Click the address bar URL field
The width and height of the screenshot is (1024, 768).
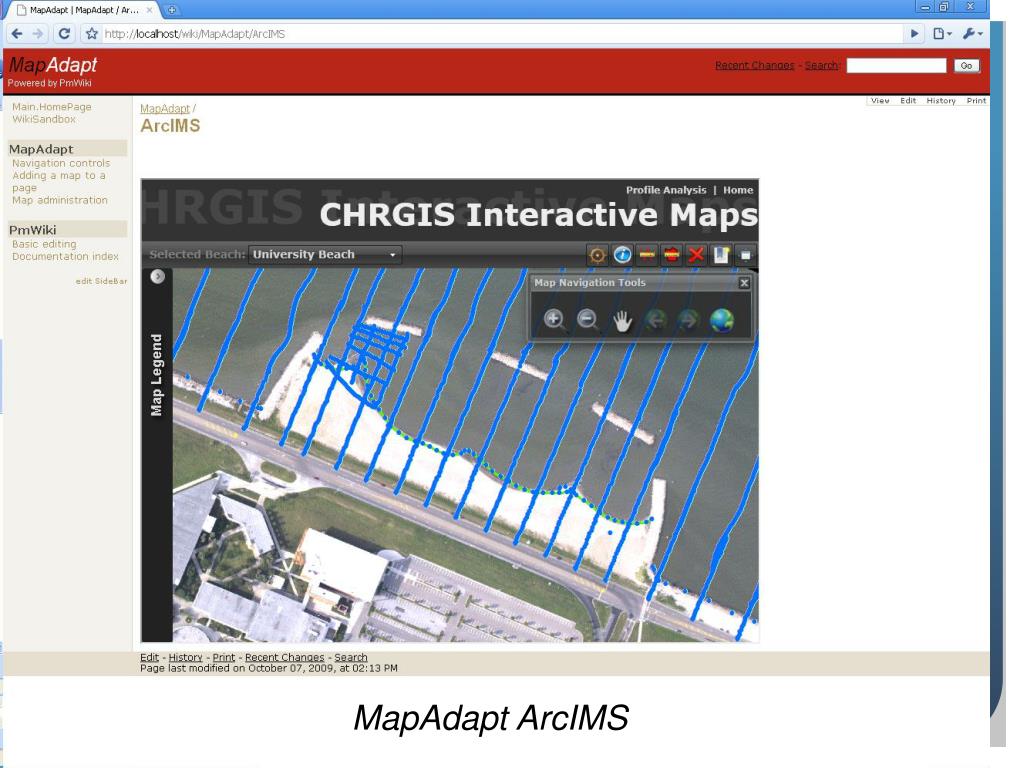coord(503,34)
